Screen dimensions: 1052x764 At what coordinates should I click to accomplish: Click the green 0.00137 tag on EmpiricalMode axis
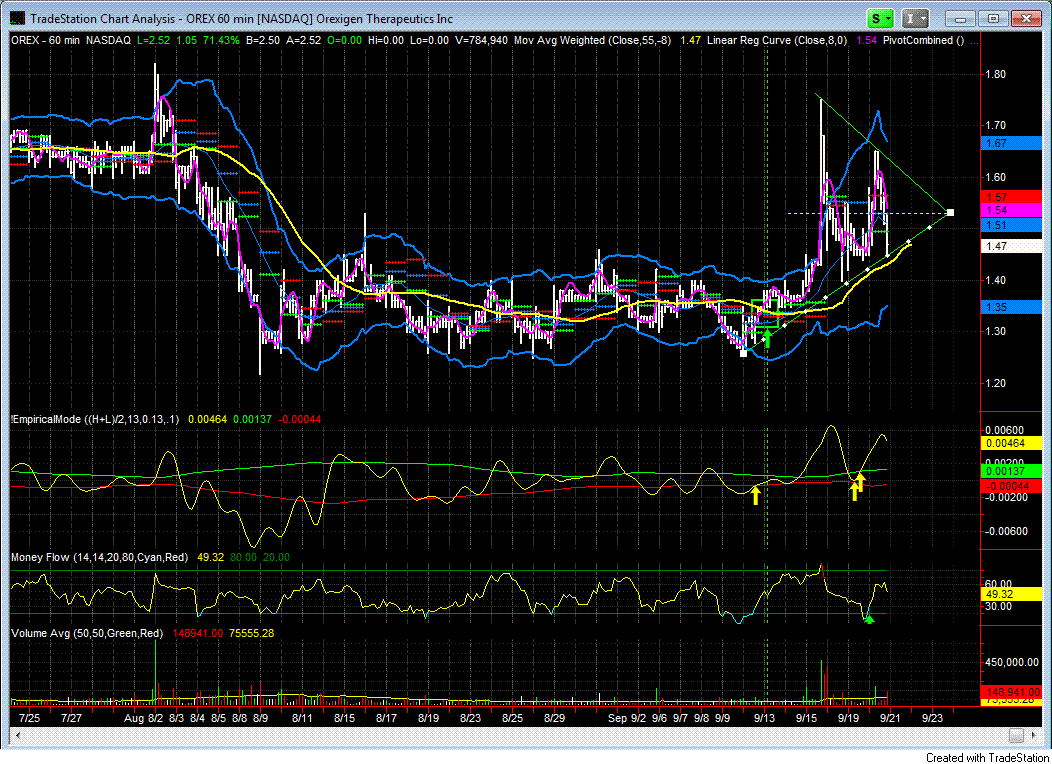click(x=1010, y=472)
